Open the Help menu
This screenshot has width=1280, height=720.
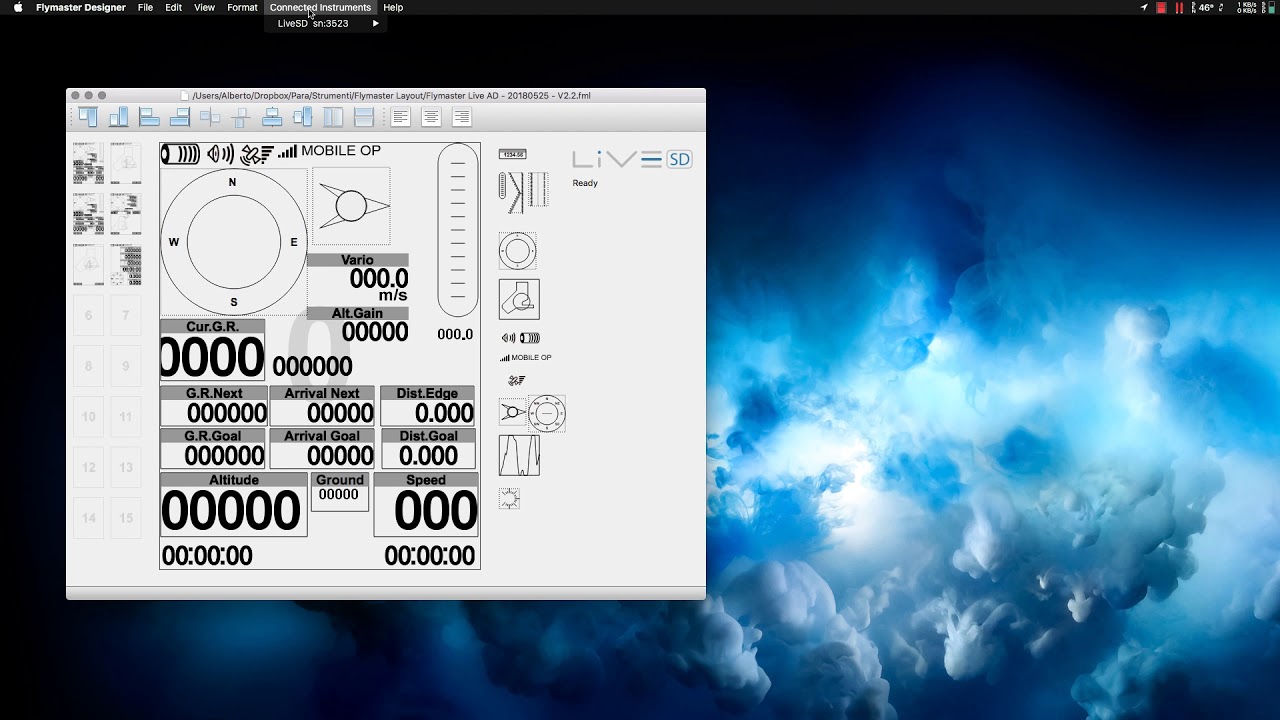[x=393, y=7]
